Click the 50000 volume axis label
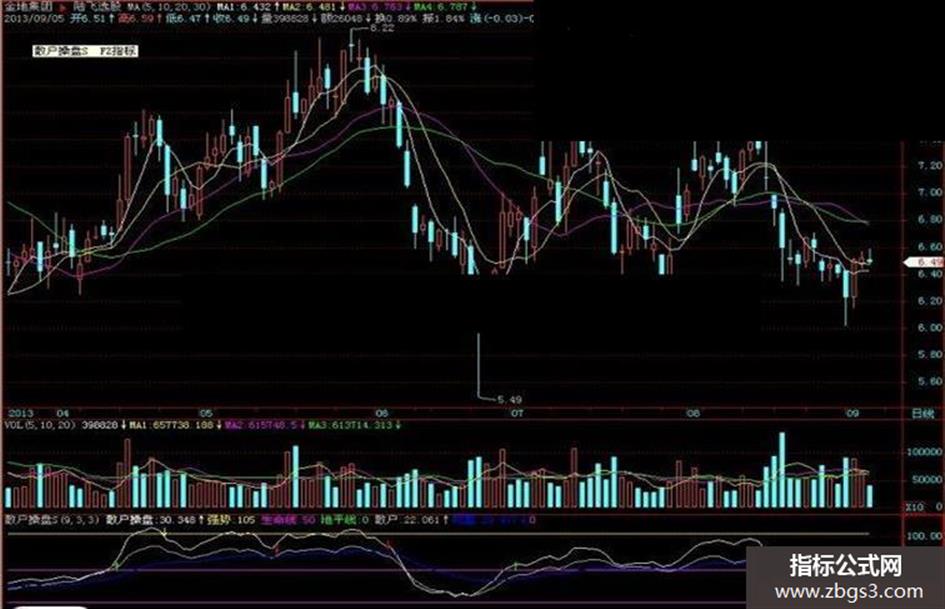Screen dimensions: 945x609 pyautogui.click(x=927, y=480)
